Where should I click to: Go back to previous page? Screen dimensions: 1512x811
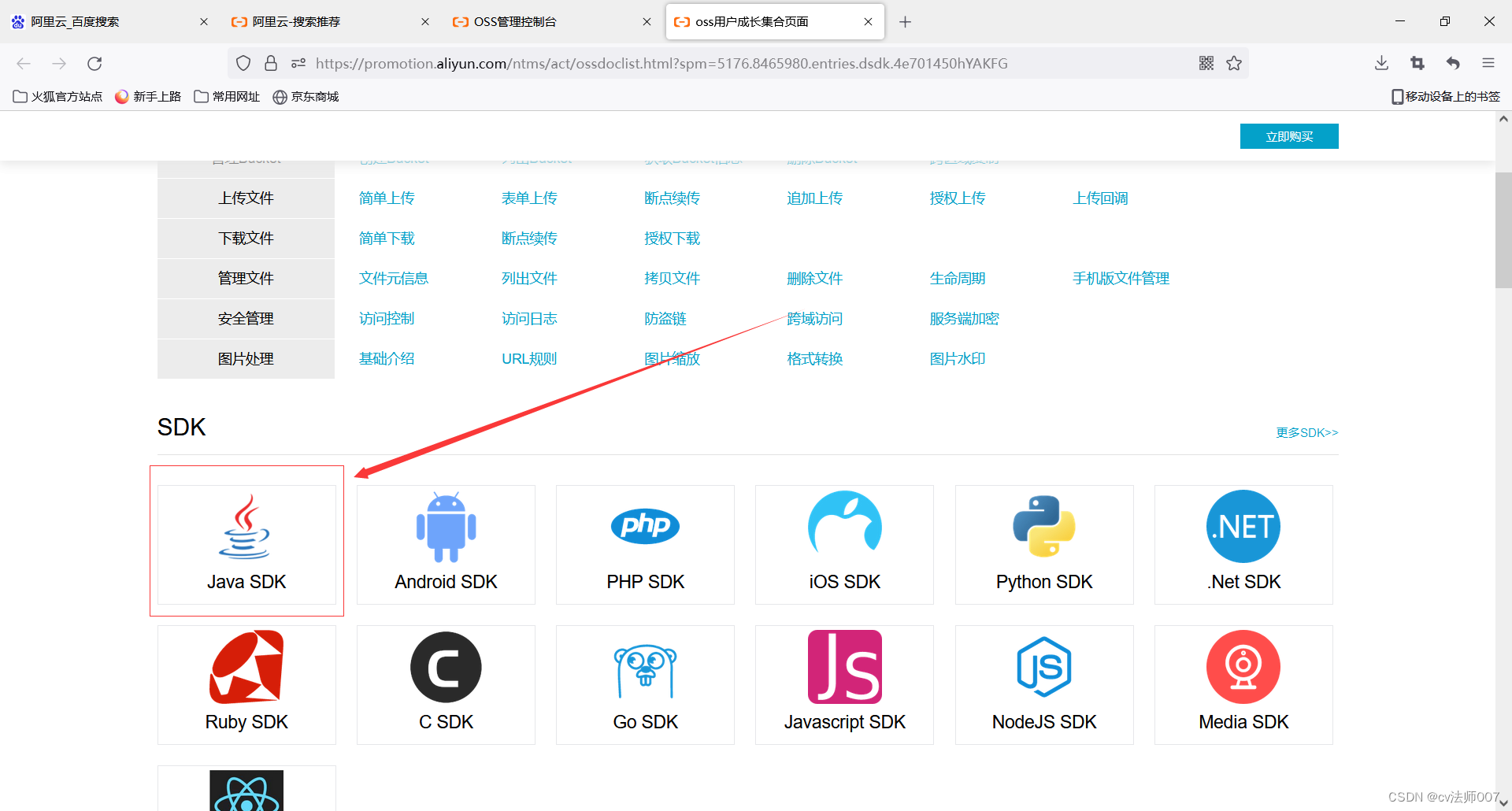coord(24,63)
